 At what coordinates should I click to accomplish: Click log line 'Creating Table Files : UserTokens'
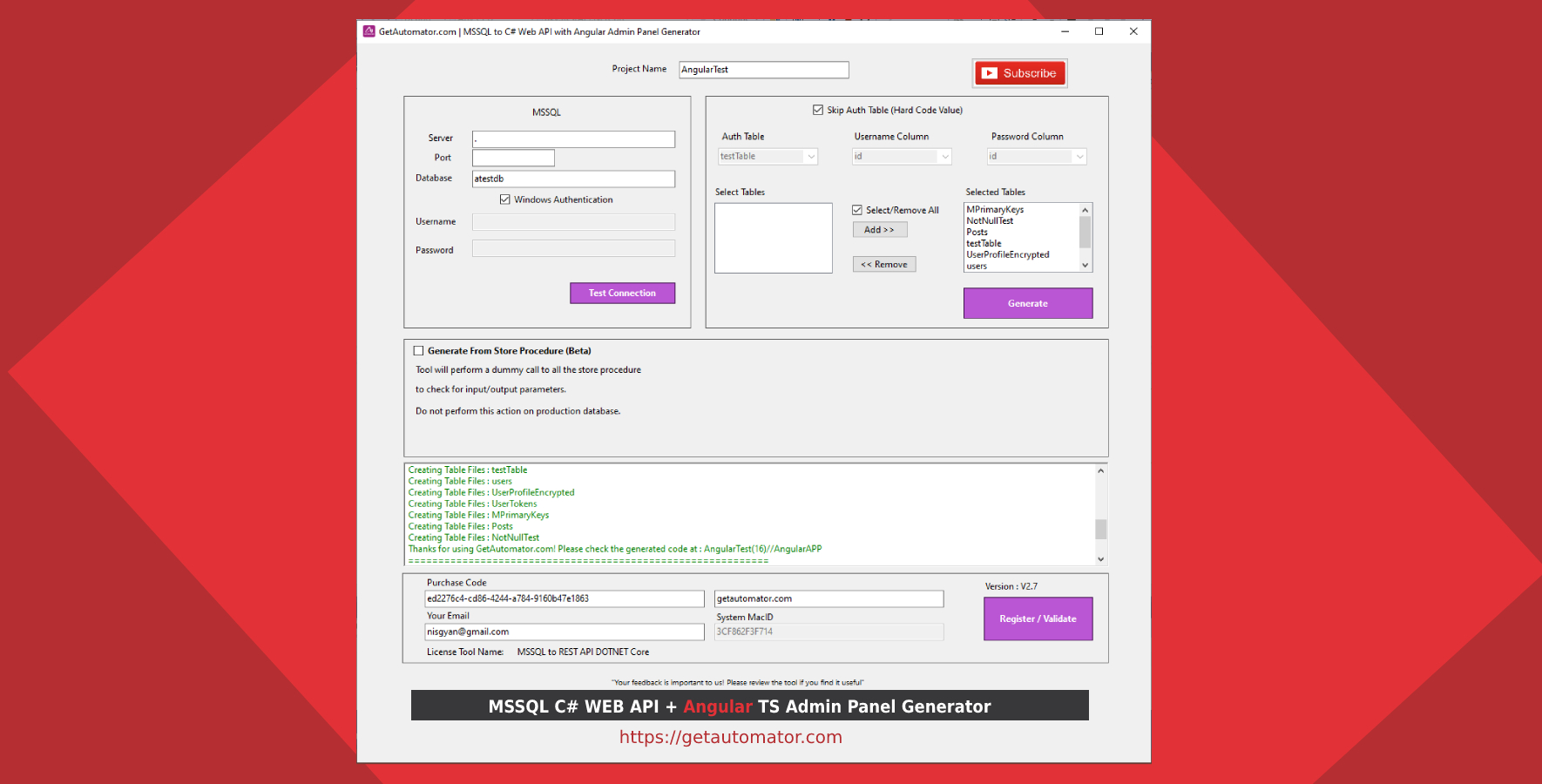coord(473,504)
